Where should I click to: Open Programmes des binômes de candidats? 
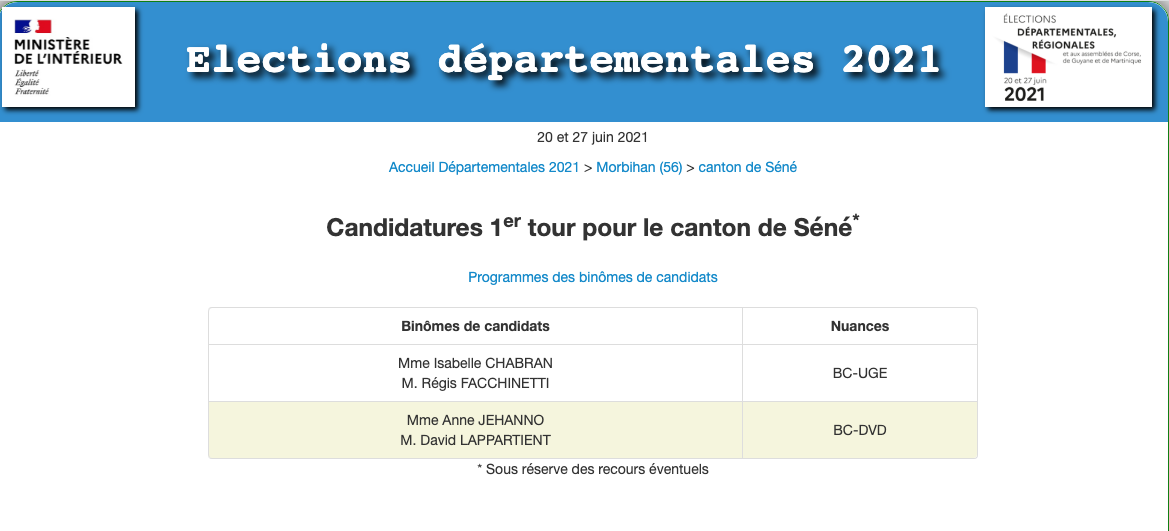(593, 277)
